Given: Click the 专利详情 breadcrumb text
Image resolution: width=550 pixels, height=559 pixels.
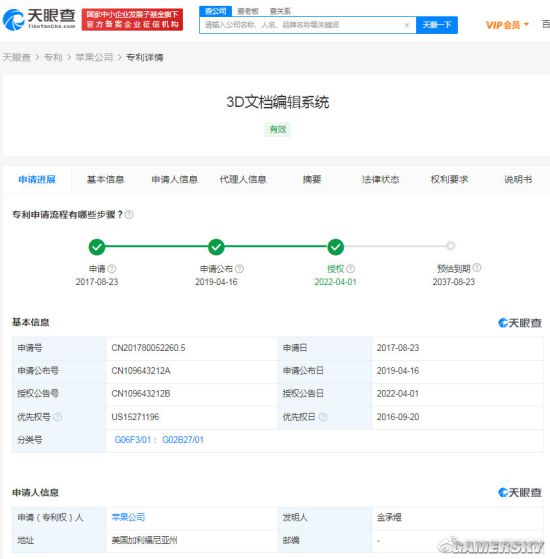Looking at the screenshot, I should pos(145,57).
